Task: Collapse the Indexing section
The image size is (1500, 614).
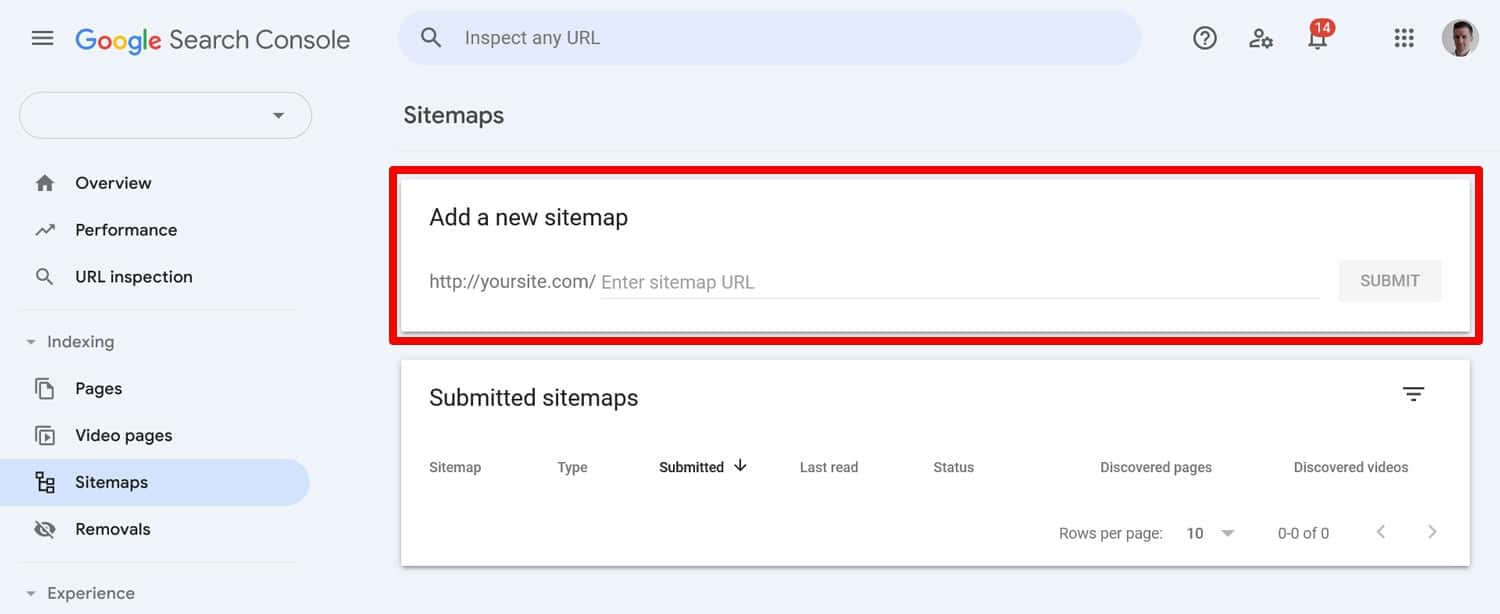Action: (29, 341)
